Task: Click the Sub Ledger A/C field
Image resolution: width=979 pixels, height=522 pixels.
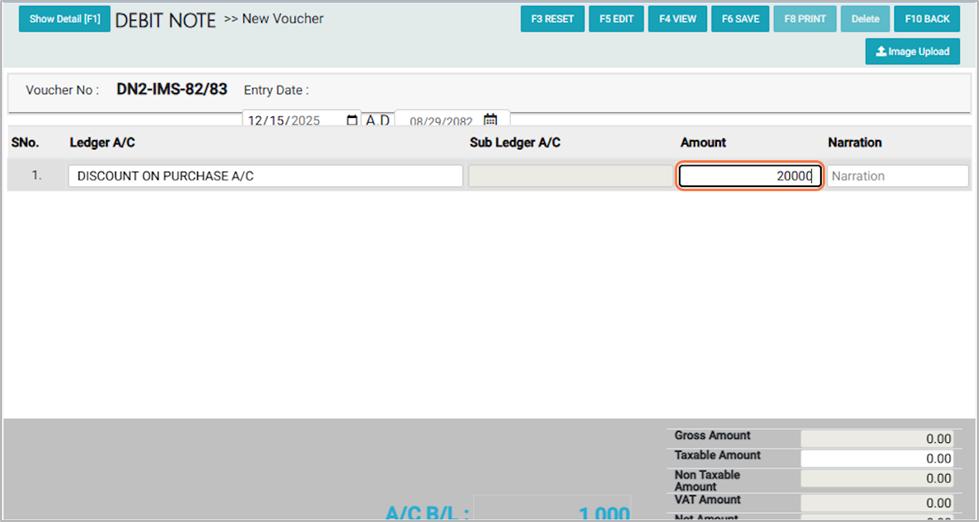Action: click(571, 176)
